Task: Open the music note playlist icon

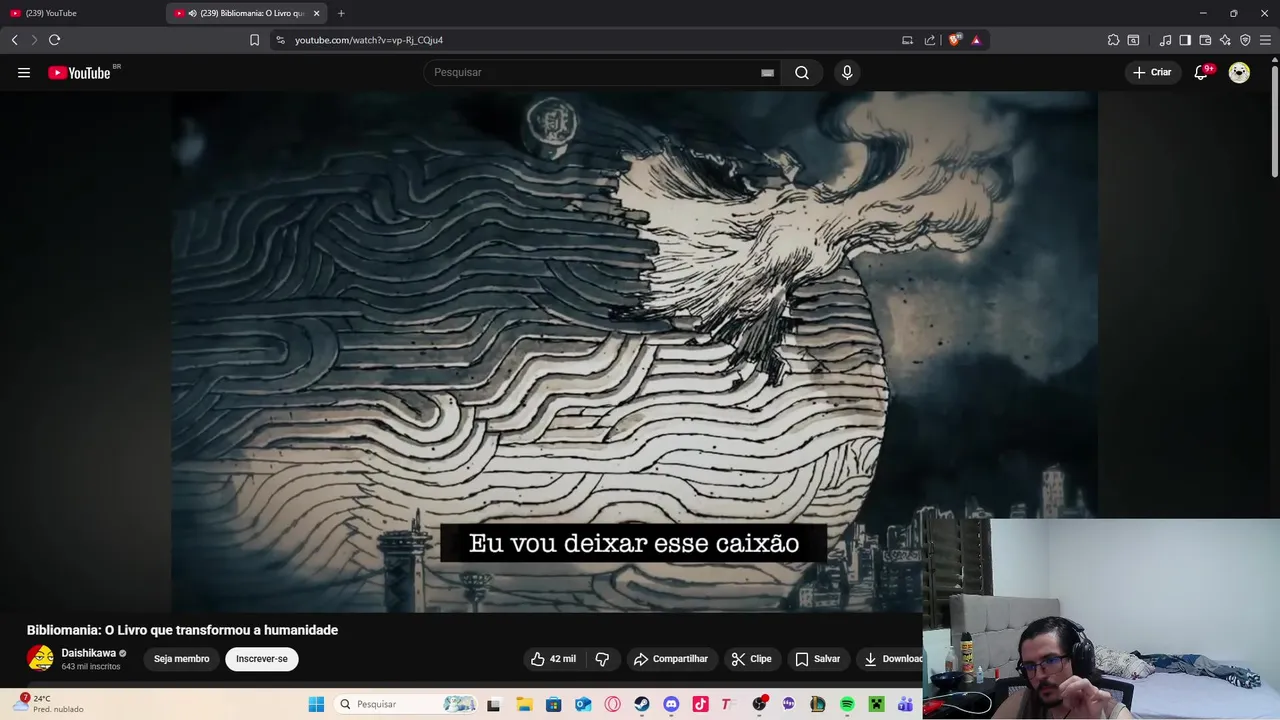Action: click(1165, 40)
